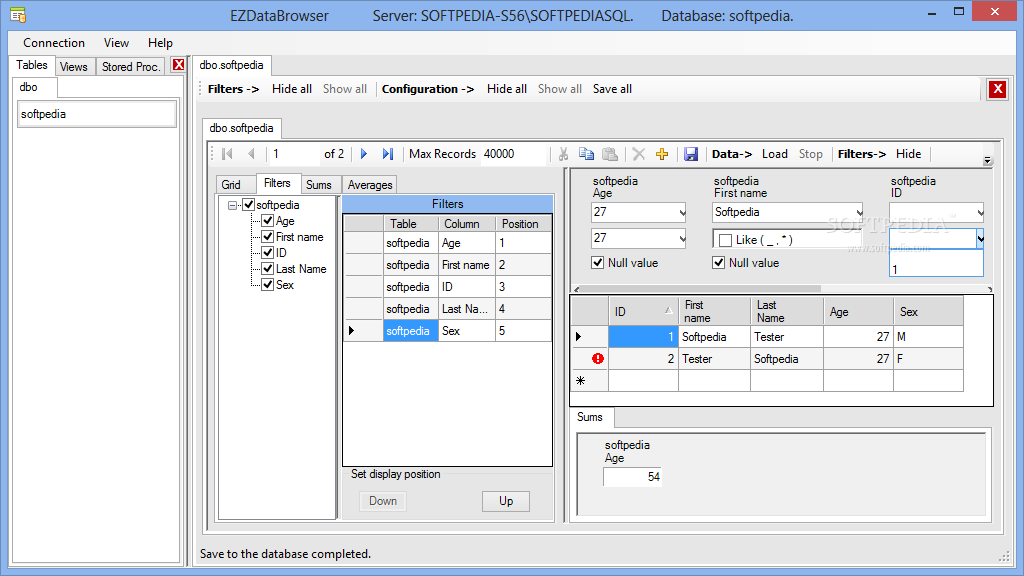Switch to the Stored Proc. tab
1024x576 pixels.
(x=131, y=67)
